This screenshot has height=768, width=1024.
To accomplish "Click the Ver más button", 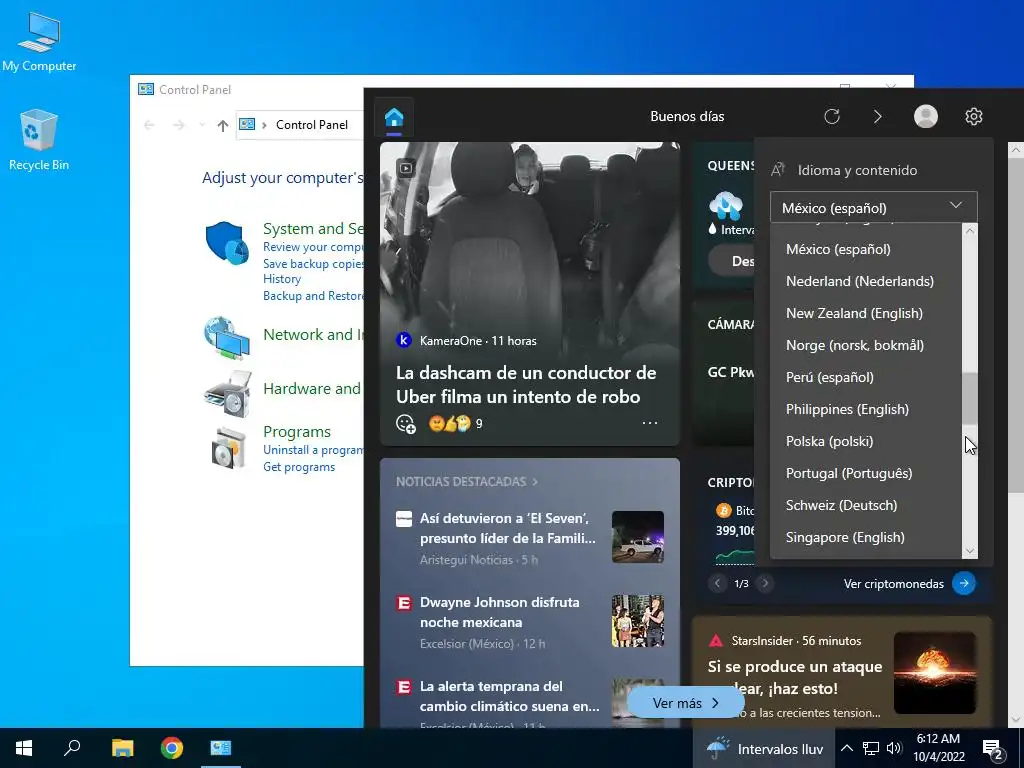I will click(686, 703).
